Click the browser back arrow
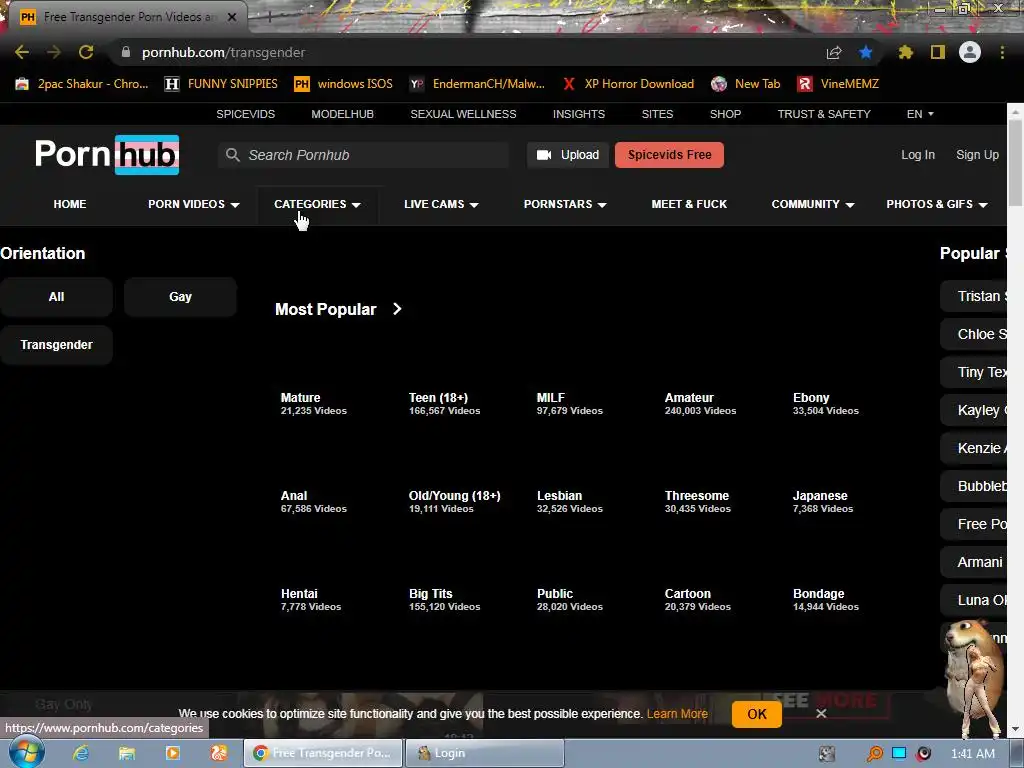This screenshot has width=1024, height=768. pyautogui.click(x=22, y=52)
